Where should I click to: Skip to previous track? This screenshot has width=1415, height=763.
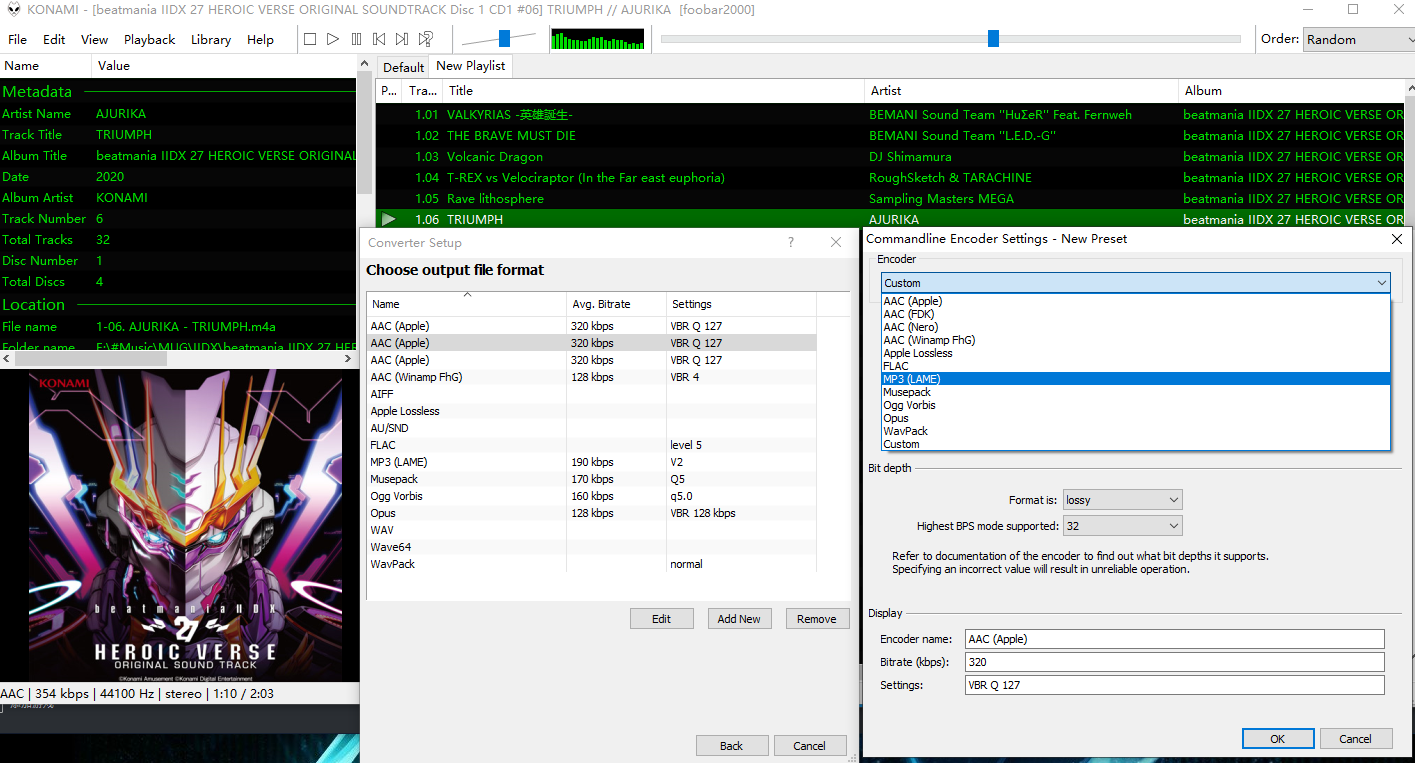tap(379, 39)
